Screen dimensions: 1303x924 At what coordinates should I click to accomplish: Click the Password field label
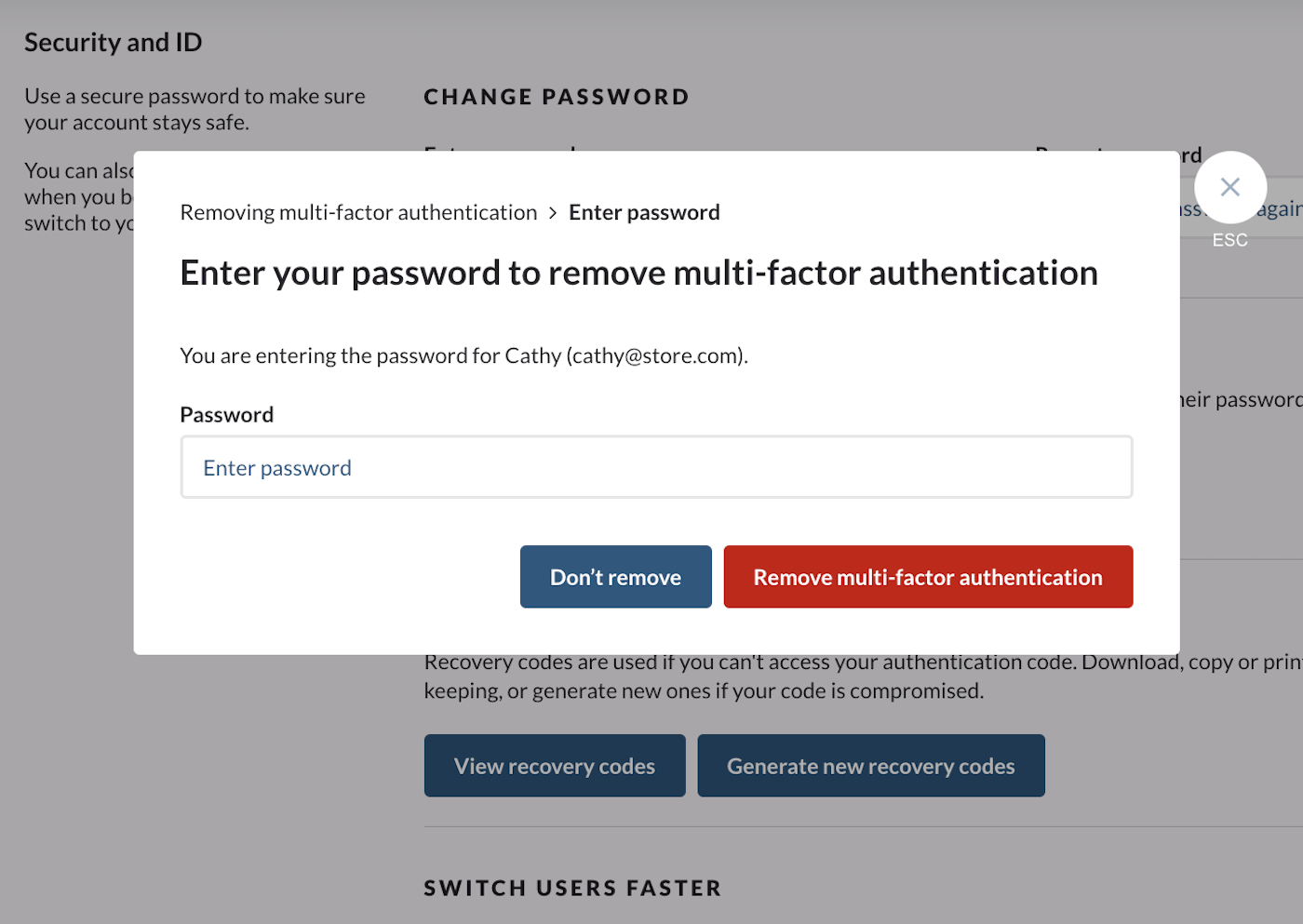[226, 415]
